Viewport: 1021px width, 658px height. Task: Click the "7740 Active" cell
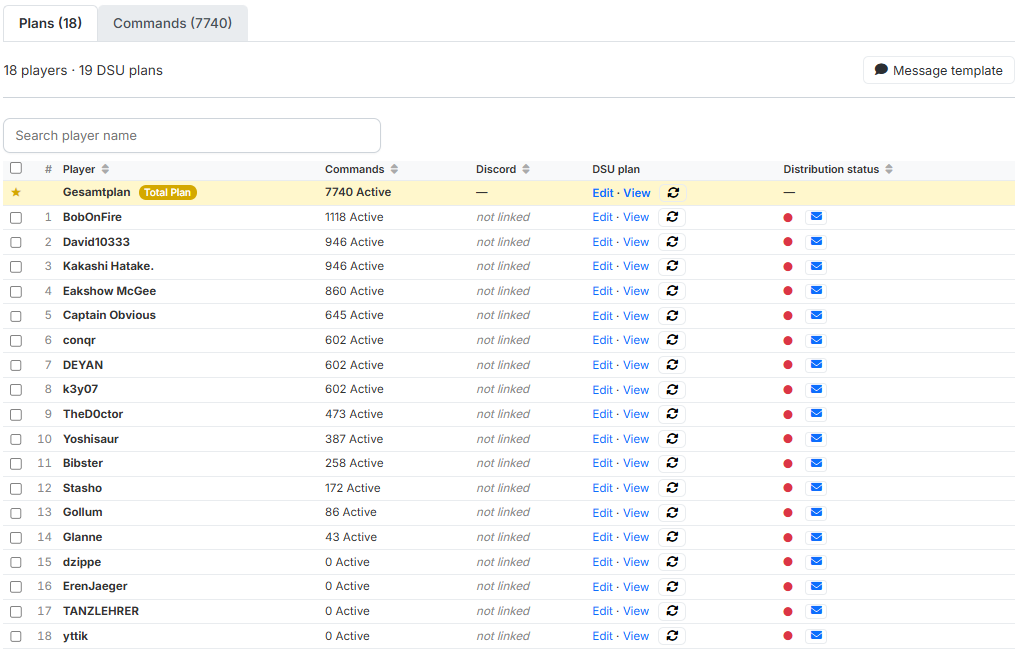(358, 192)
